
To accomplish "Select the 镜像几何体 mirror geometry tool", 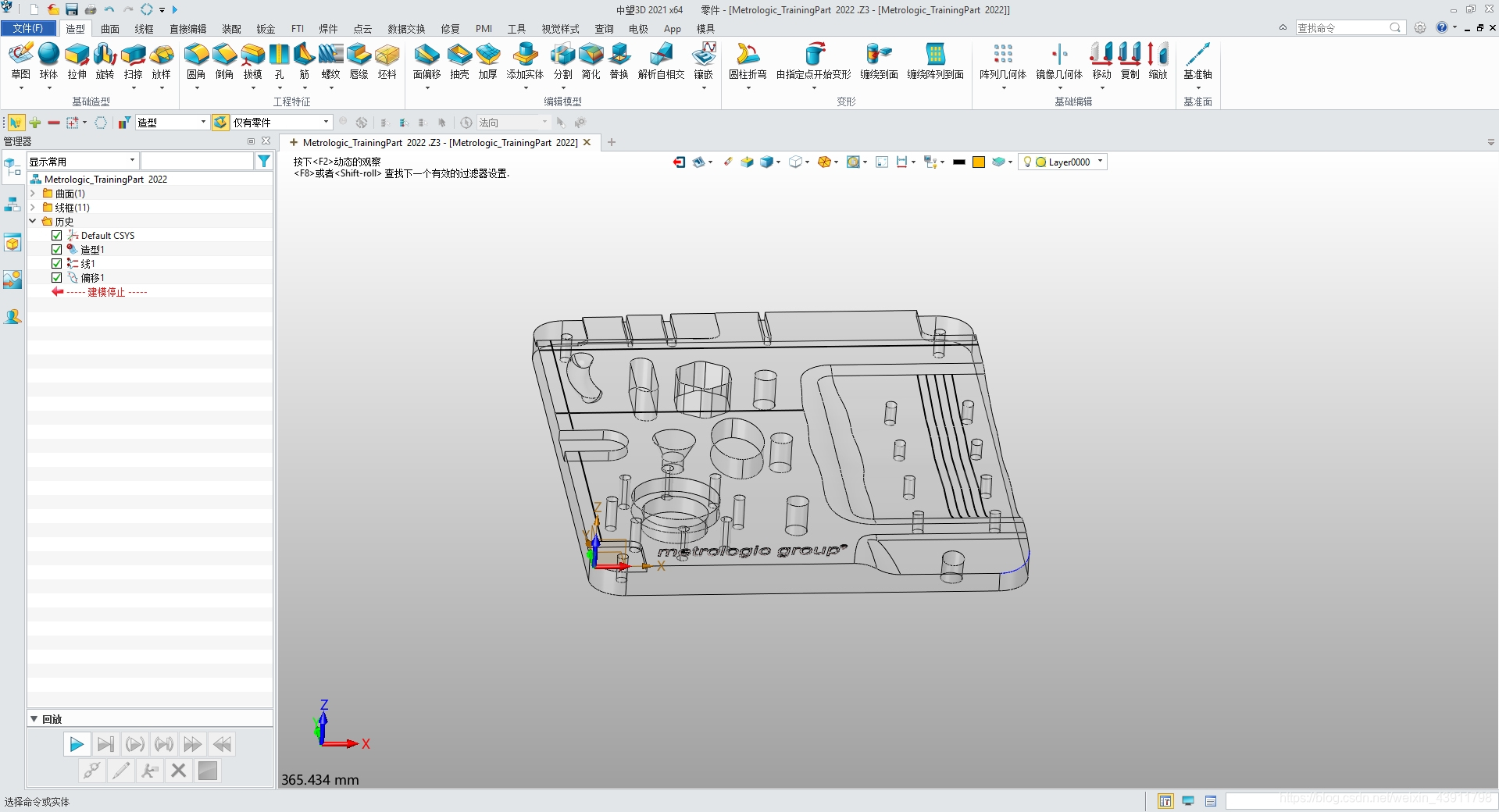I will [x=1059, y=61].
